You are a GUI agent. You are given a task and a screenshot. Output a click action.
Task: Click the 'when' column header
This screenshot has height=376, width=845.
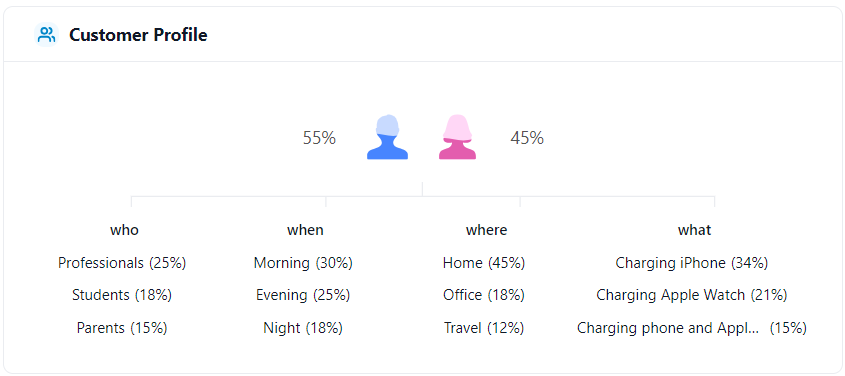(x=306, y=230)
